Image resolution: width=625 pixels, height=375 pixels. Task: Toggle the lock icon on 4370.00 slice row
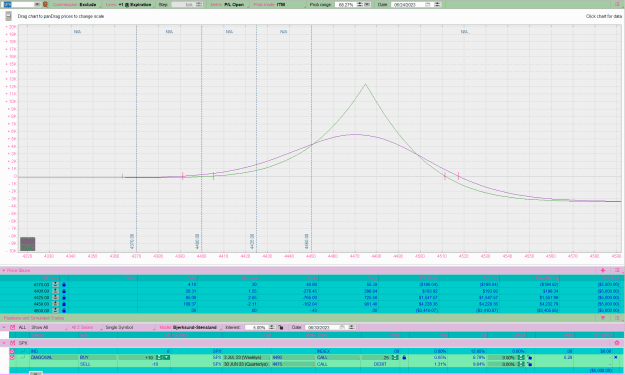click(64, 285)
